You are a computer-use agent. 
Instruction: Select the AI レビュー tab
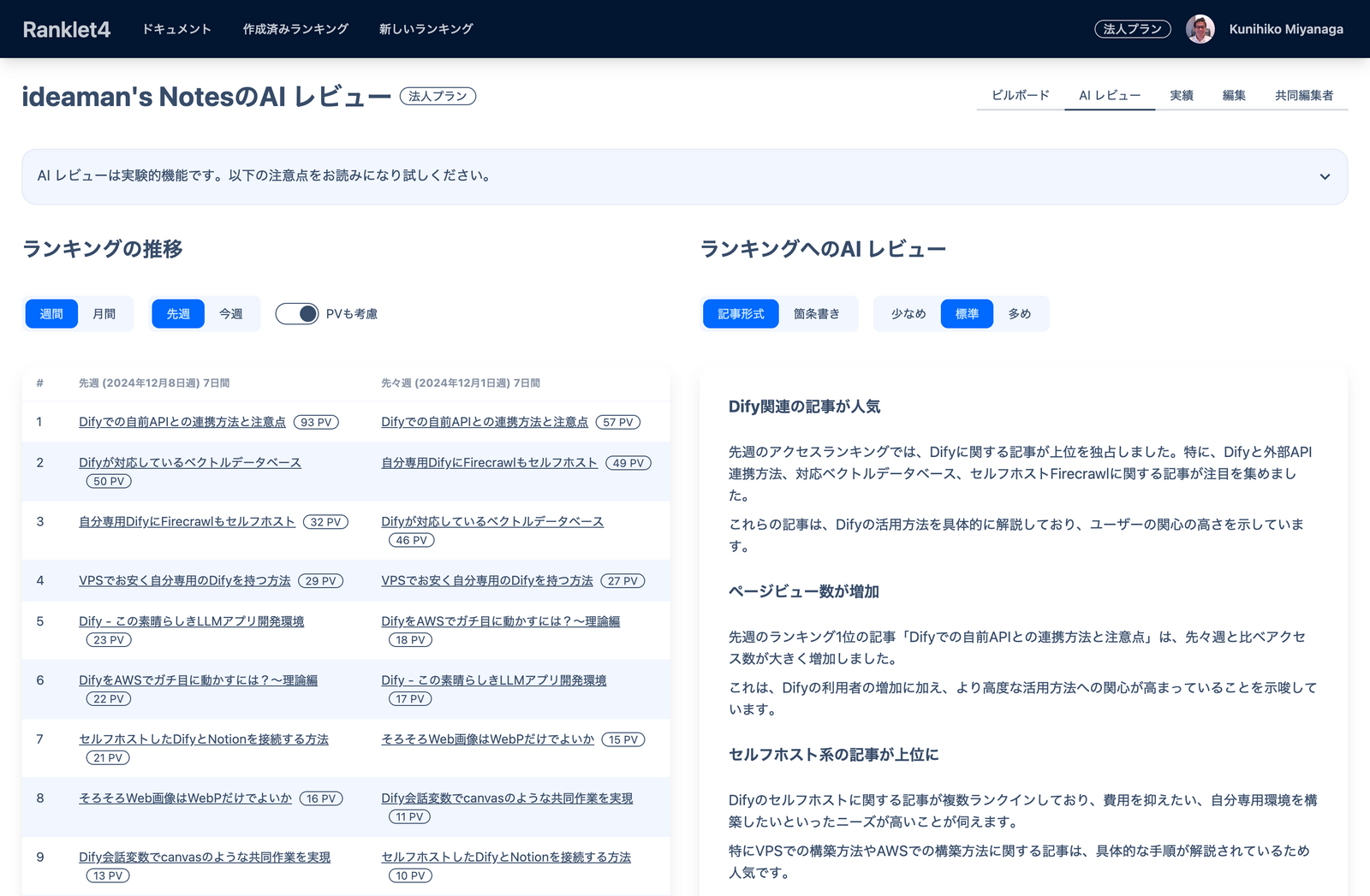[1110, 95]
